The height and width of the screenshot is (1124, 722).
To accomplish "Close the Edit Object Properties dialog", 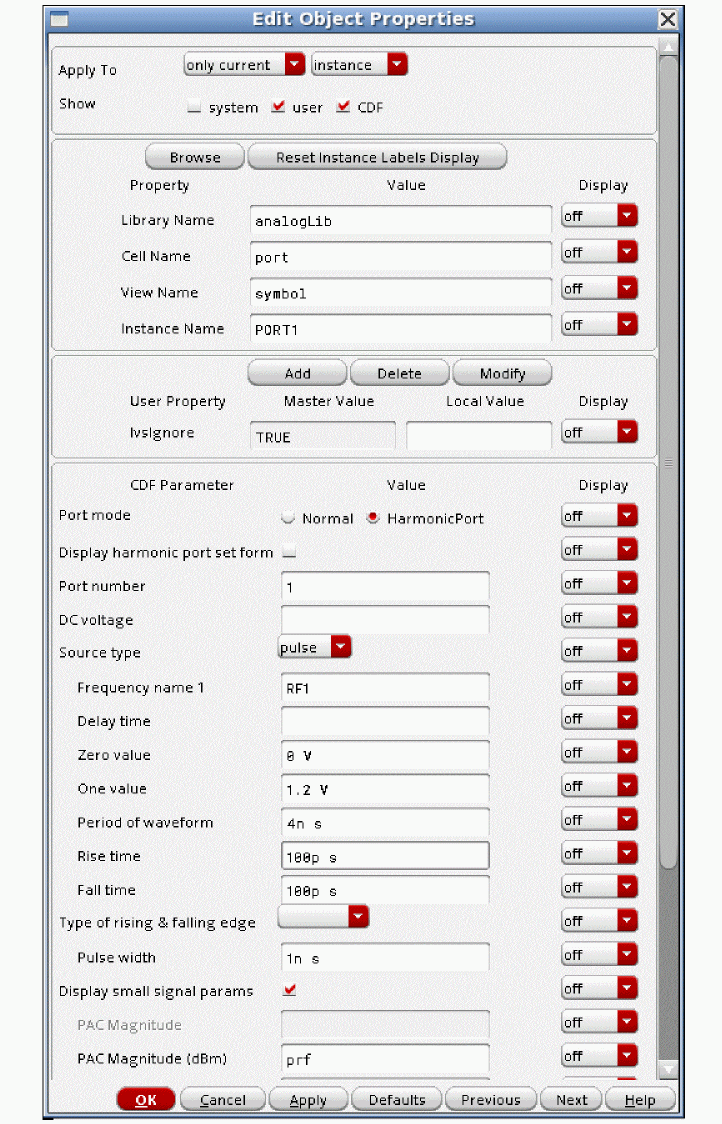I will coord(668,19).
